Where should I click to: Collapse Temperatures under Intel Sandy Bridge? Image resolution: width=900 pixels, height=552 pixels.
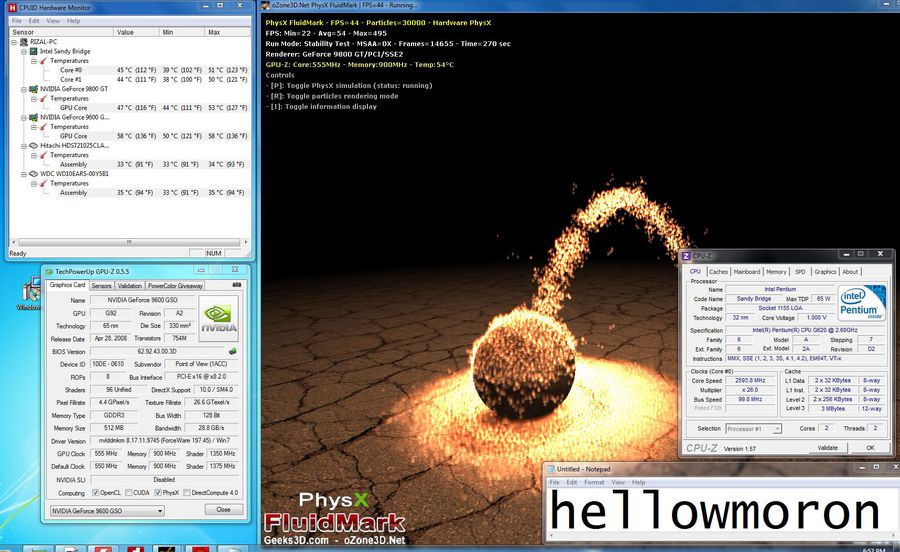(x=34, y=61)
